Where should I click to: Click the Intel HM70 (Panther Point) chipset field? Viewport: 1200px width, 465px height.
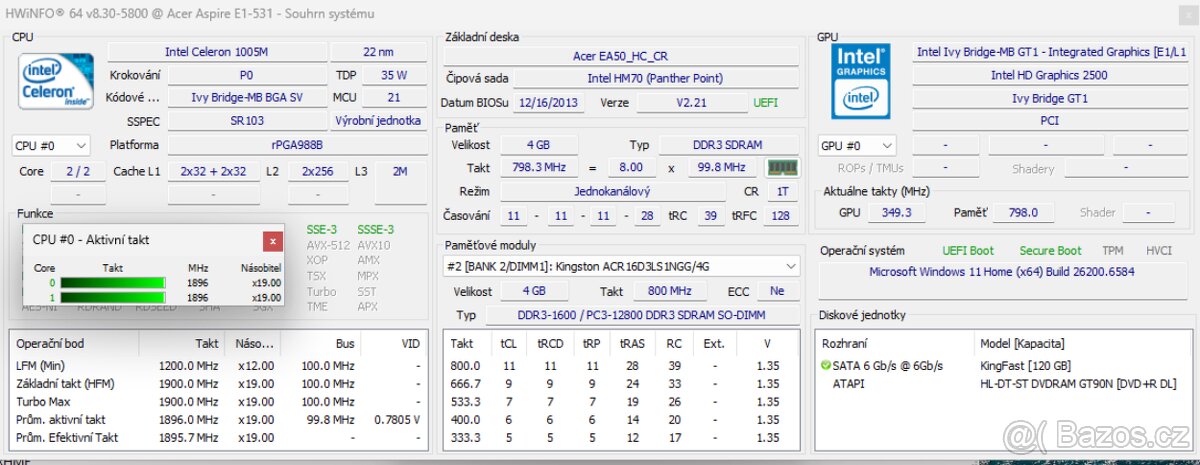tap(656, 79)
